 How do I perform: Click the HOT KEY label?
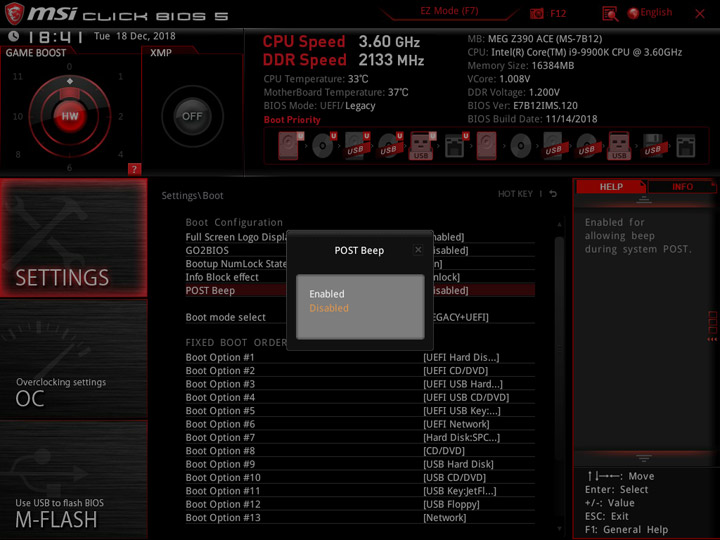(515, 194)
